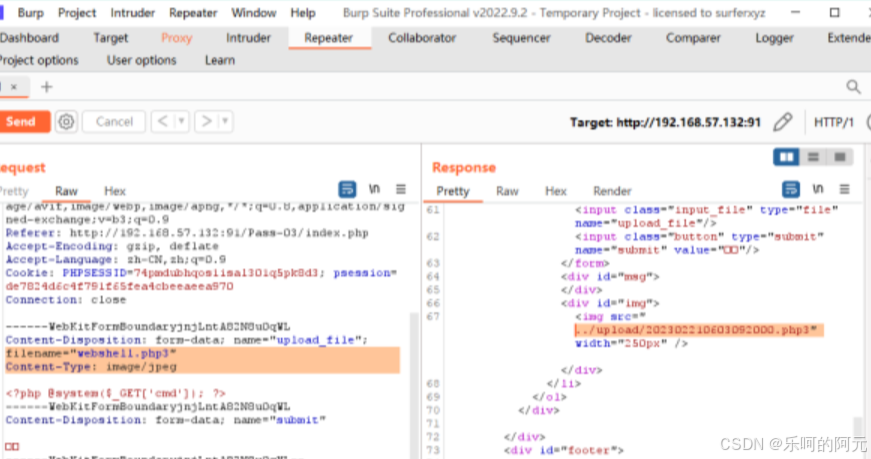Open the Help menu
This screenshot has width=871, height=459.
[x=303, y=13]
